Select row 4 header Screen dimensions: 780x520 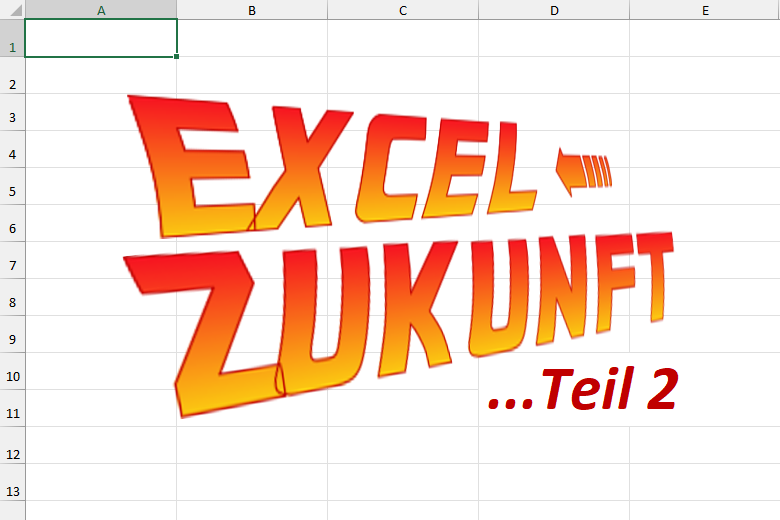[12, 149]
